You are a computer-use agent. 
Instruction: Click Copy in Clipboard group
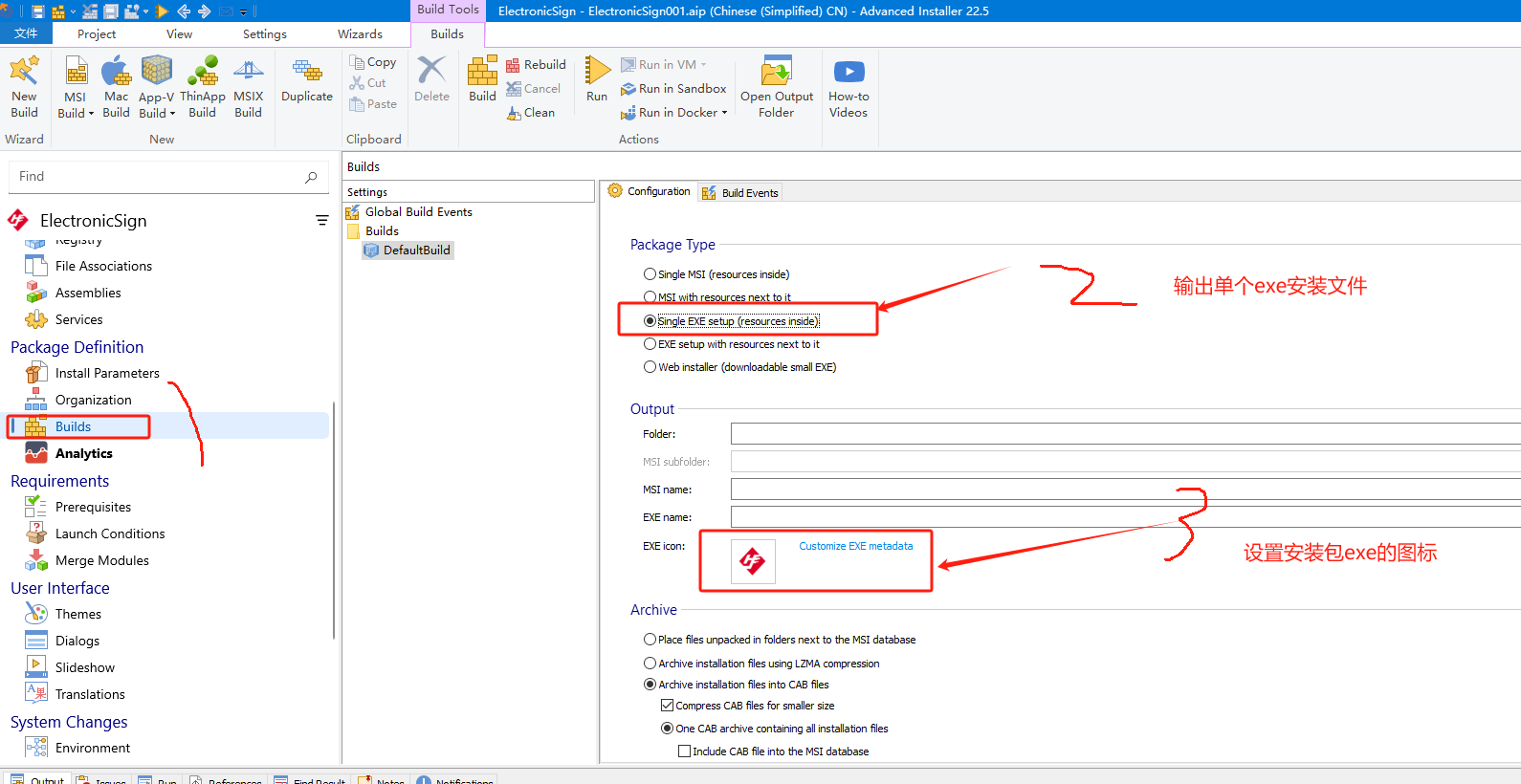374,62
